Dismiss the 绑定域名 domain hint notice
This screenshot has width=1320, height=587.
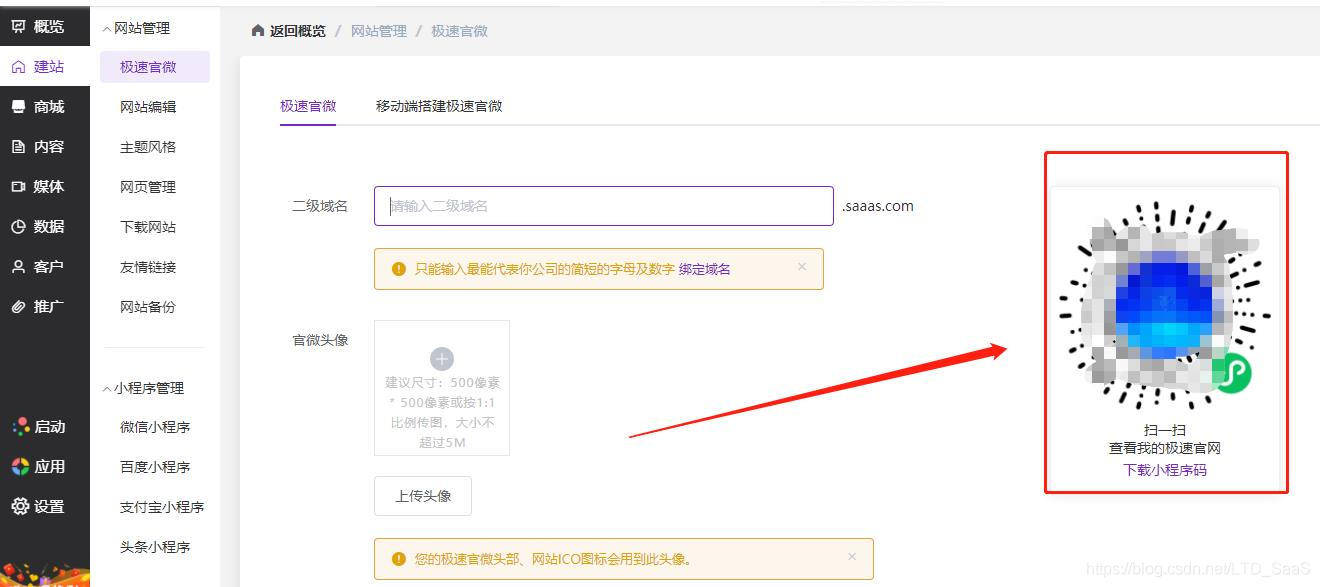point(802,267)
